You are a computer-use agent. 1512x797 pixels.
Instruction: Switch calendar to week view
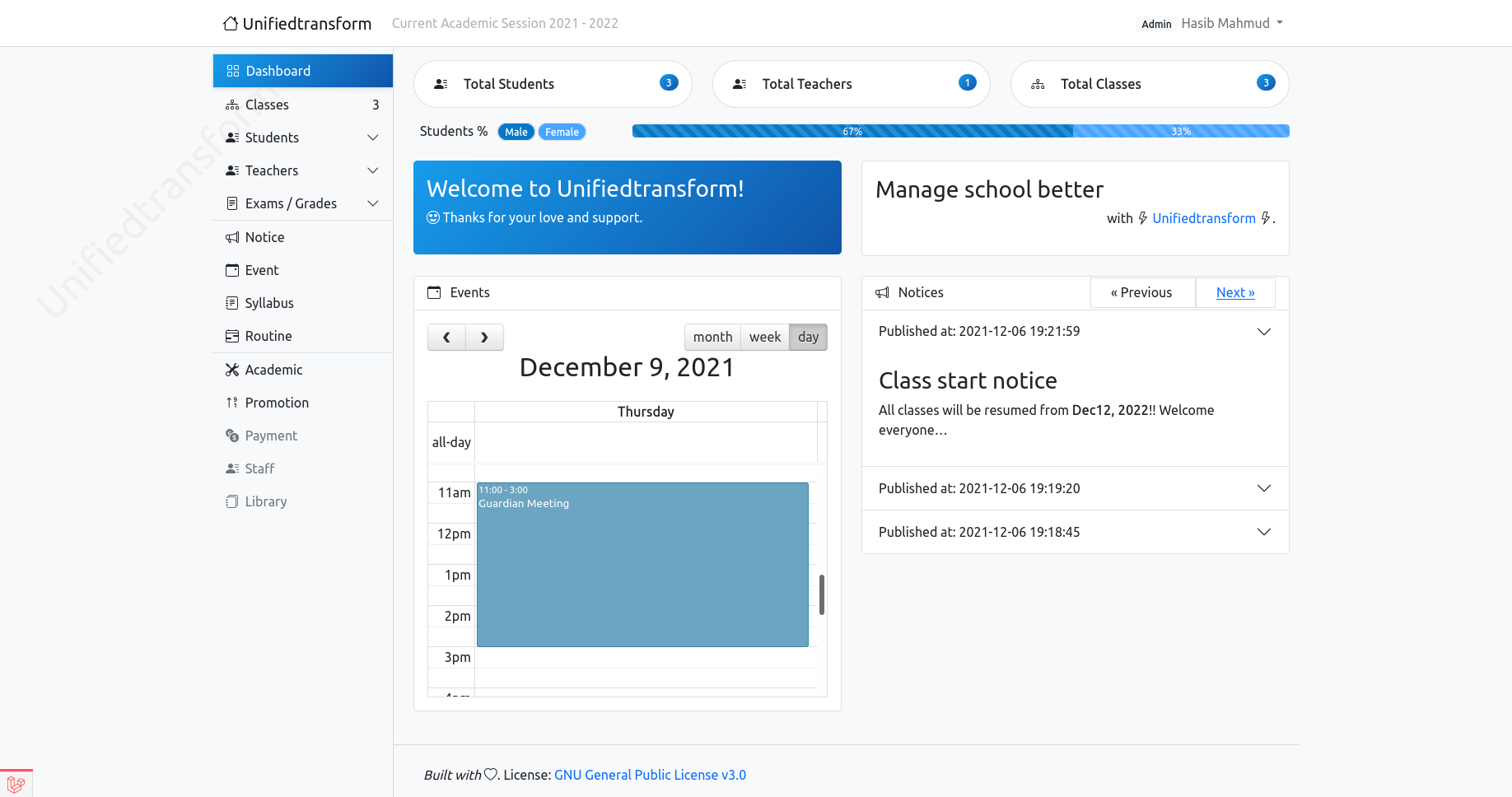click(765, 337)
